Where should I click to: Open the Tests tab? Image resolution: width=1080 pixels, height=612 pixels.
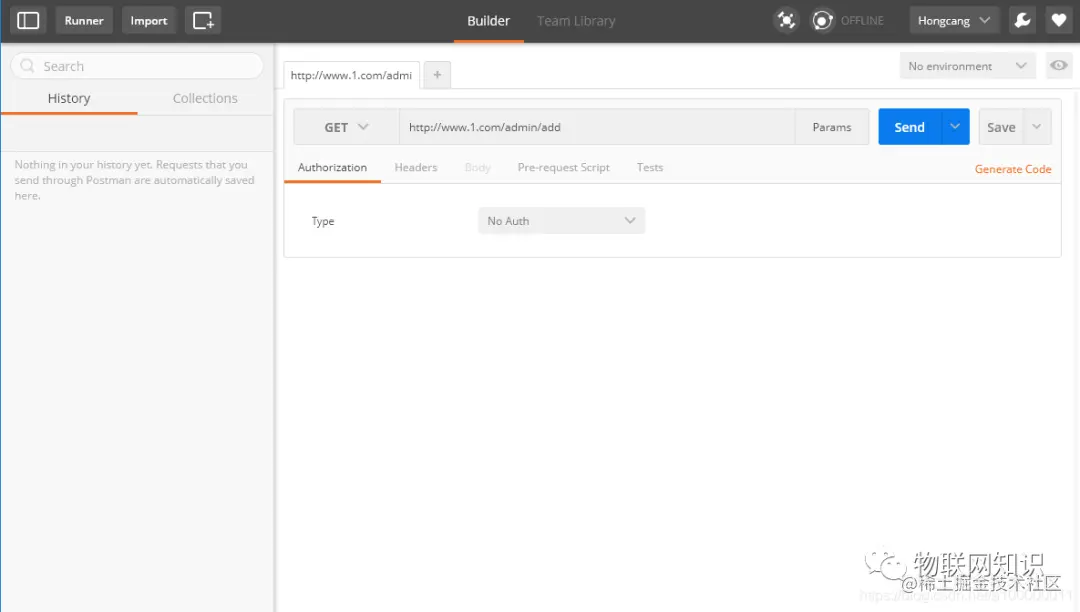click(650, 167)
